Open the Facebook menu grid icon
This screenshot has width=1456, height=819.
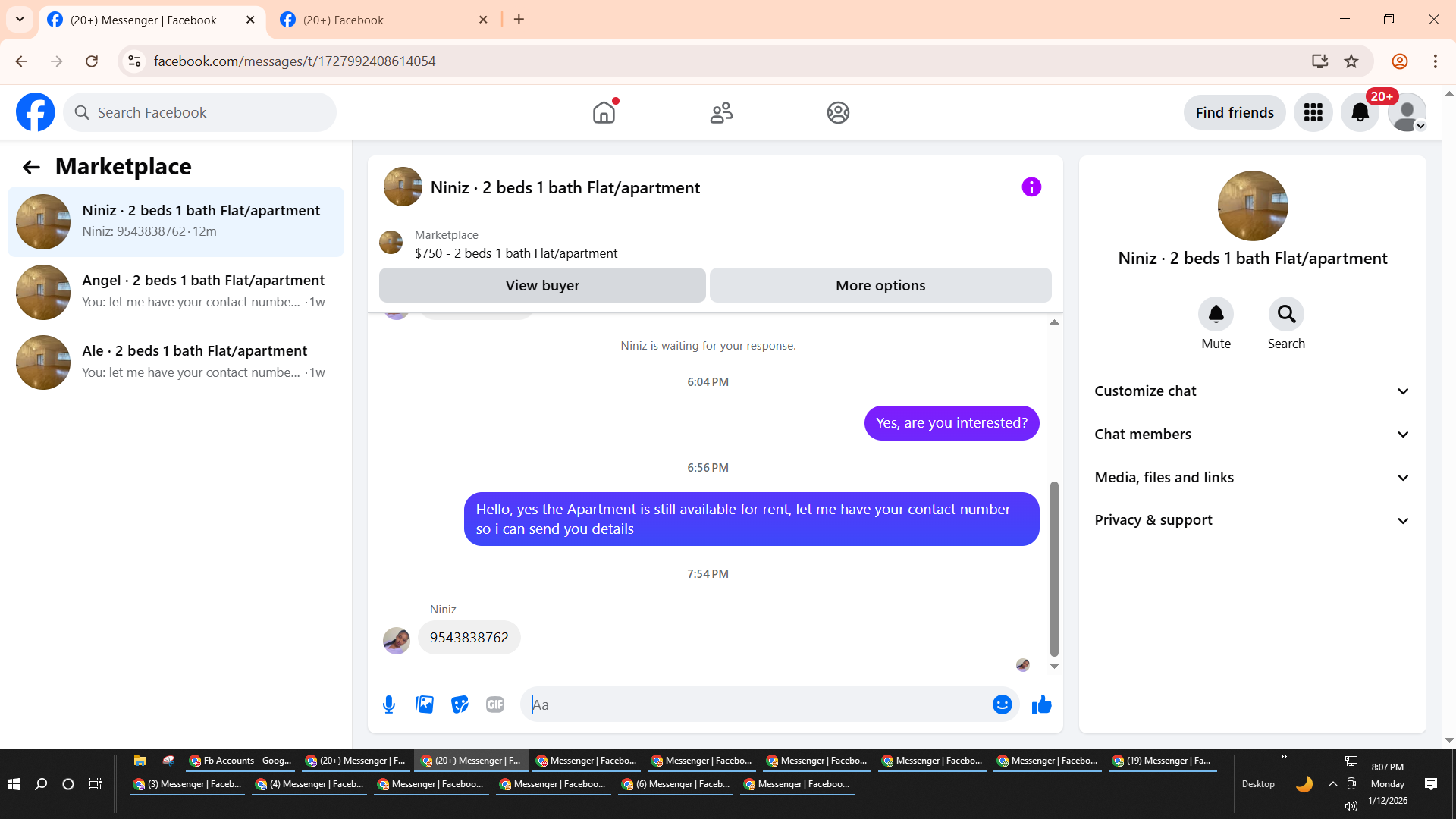click(x=1313, y=113)
